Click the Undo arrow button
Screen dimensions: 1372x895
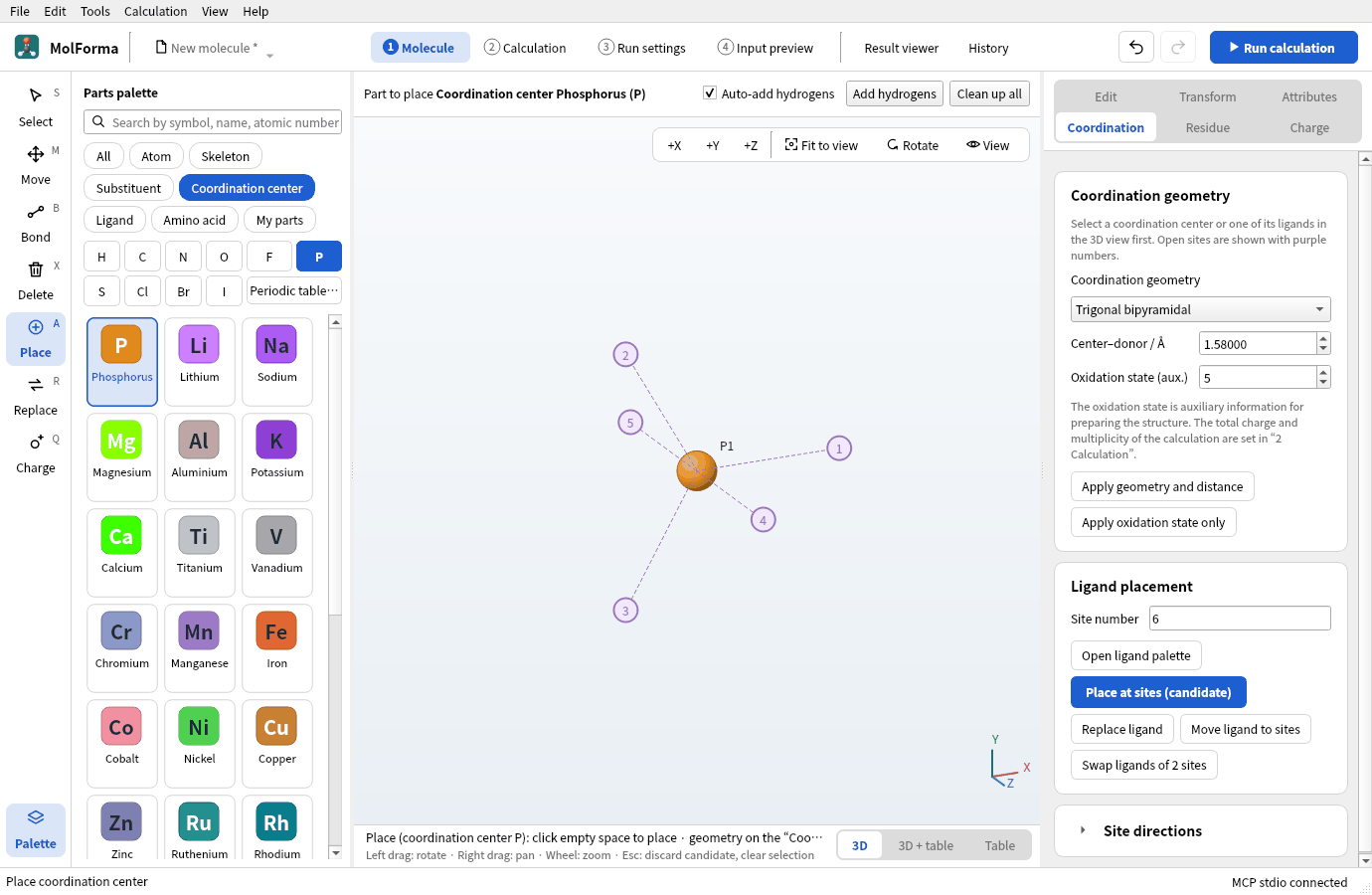[1136, 48]
